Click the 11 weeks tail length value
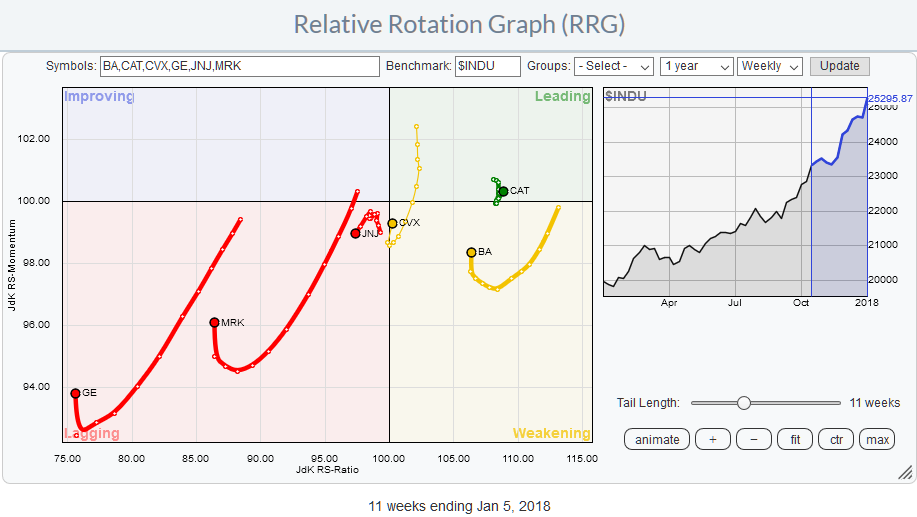Viewport: 917px width, 517px height. point(874,403)
